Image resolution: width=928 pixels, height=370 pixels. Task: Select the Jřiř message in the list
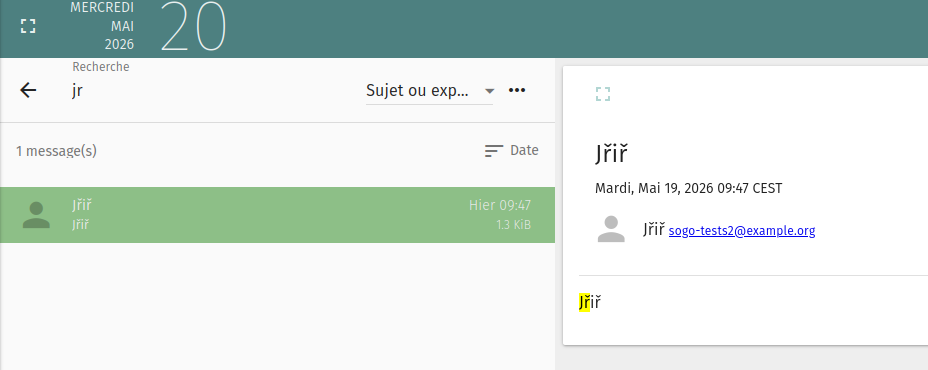click(278, 215)
